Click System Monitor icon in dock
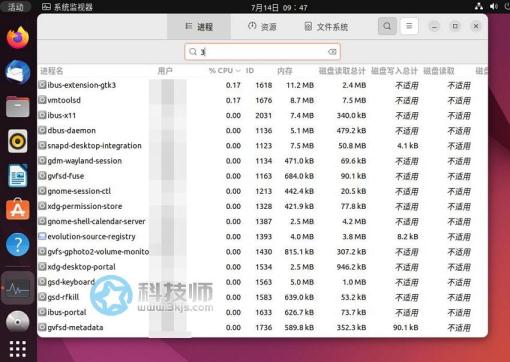The image size is (510, 362). (x=18, y=288)
